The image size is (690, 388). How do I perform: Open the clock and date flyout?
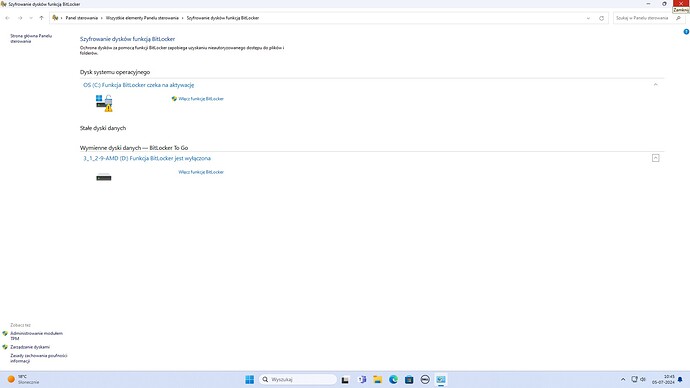click(x=663, y=379)
